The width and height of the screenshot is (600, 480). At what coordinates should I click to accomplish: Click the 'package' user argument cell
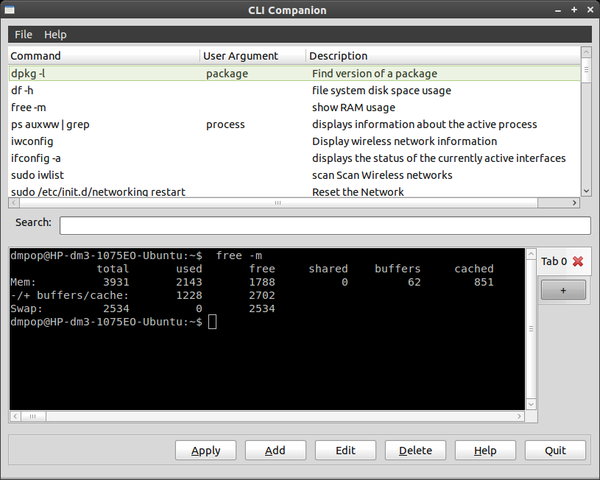click(227, 73)
